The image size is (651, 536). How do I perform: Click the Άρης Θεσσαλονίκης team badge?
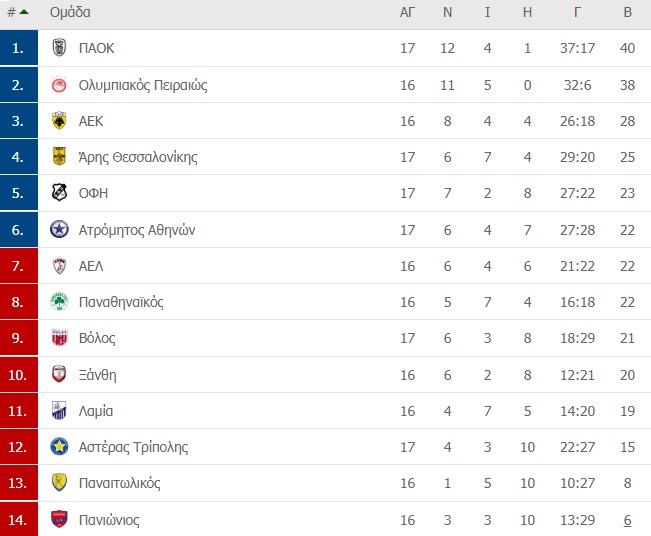point(59,157)
